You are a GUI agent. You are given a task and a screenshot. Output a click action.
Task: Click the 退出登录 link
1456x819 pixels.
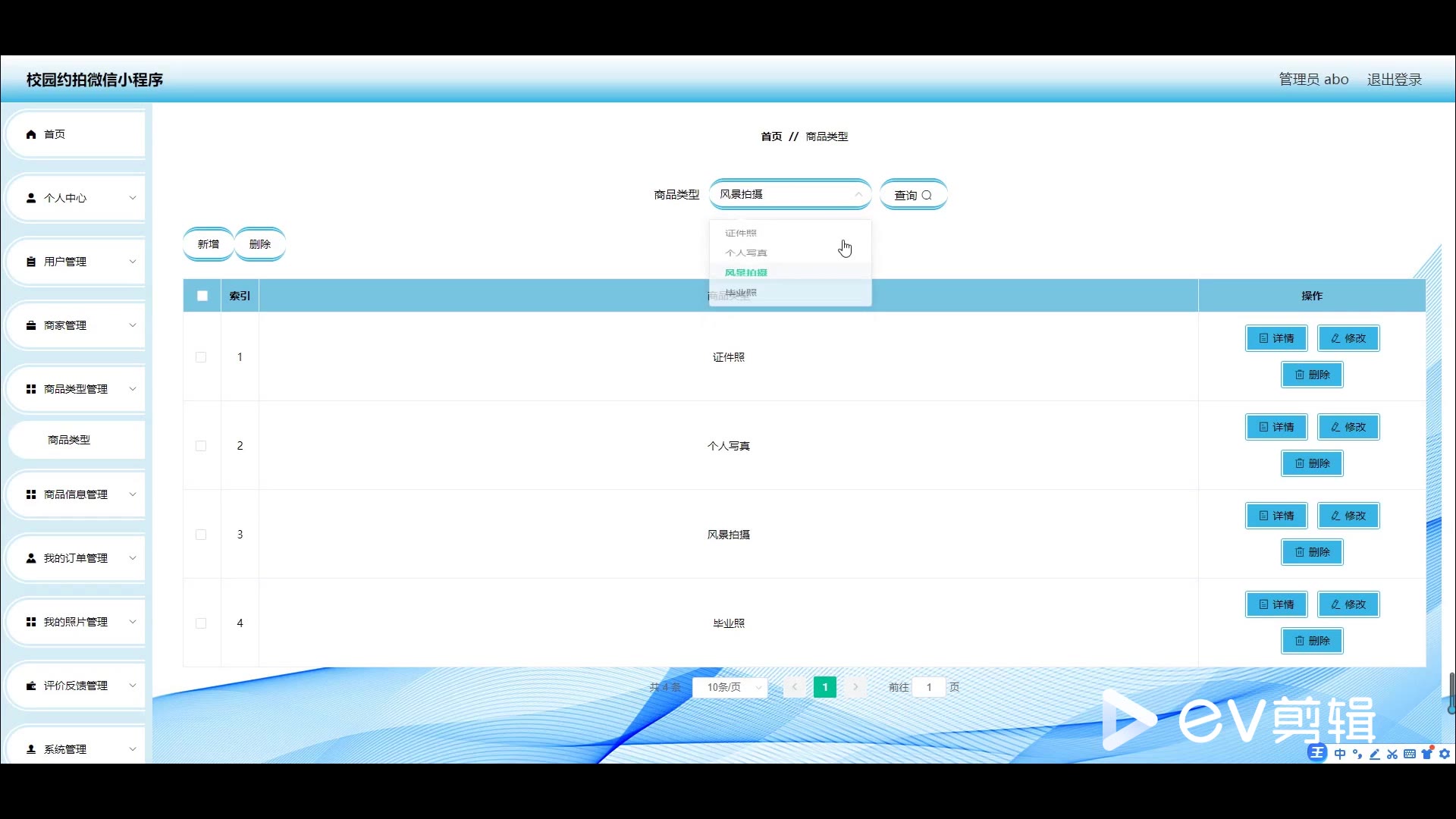[1394, 80]
